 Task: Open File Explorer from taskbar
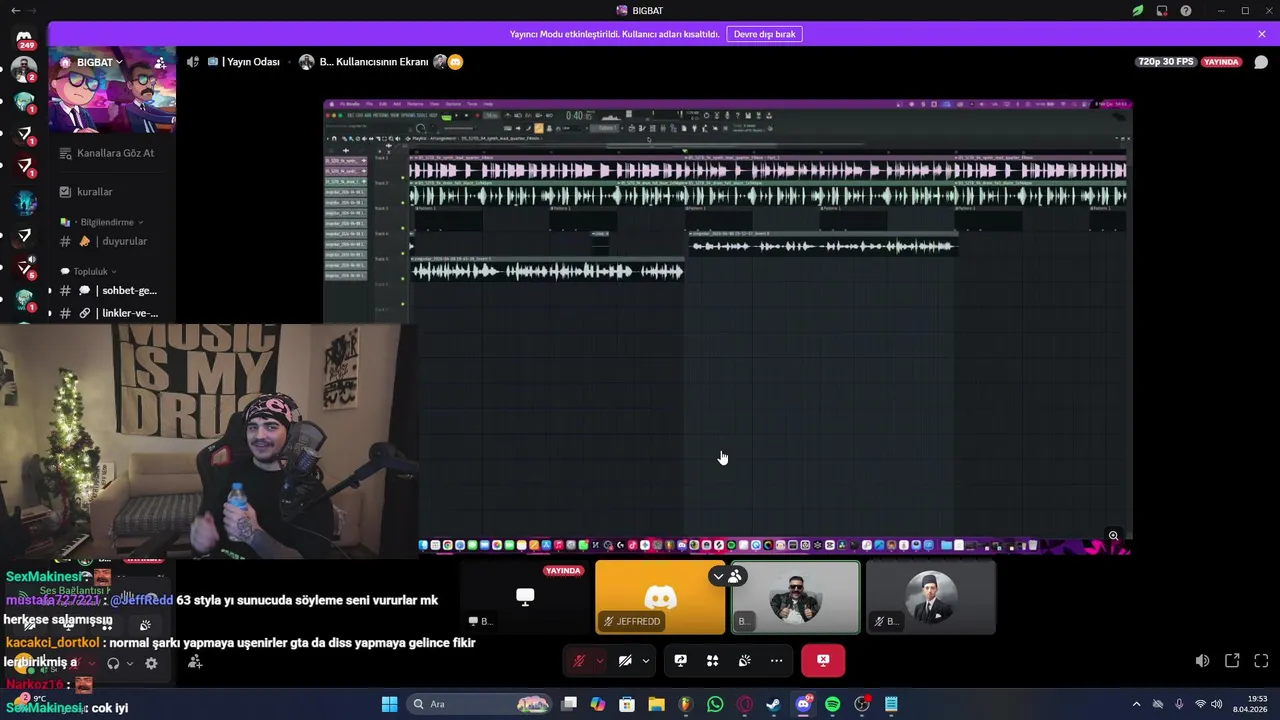656,704
